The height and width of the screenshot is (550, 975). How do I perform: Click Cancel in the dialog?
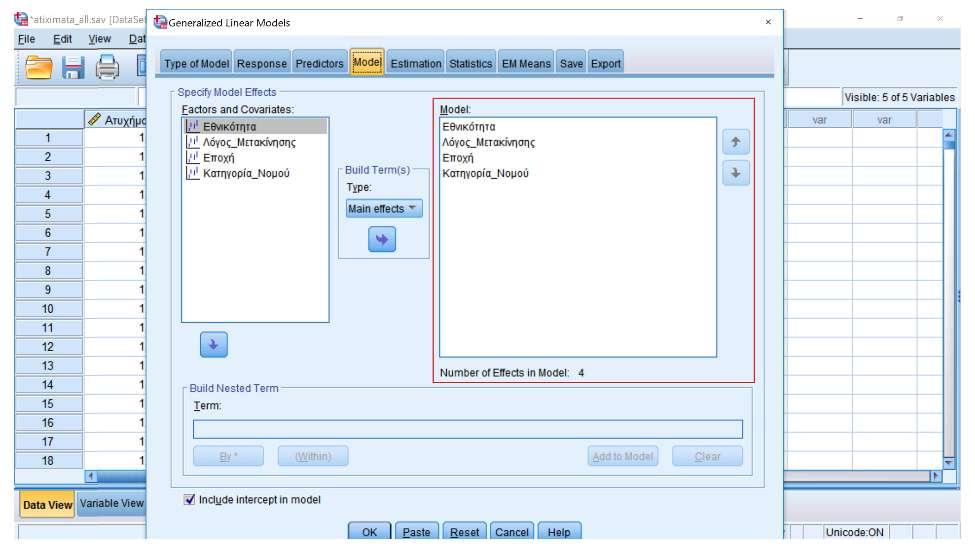pyautogui.click(x=512, y=531)
